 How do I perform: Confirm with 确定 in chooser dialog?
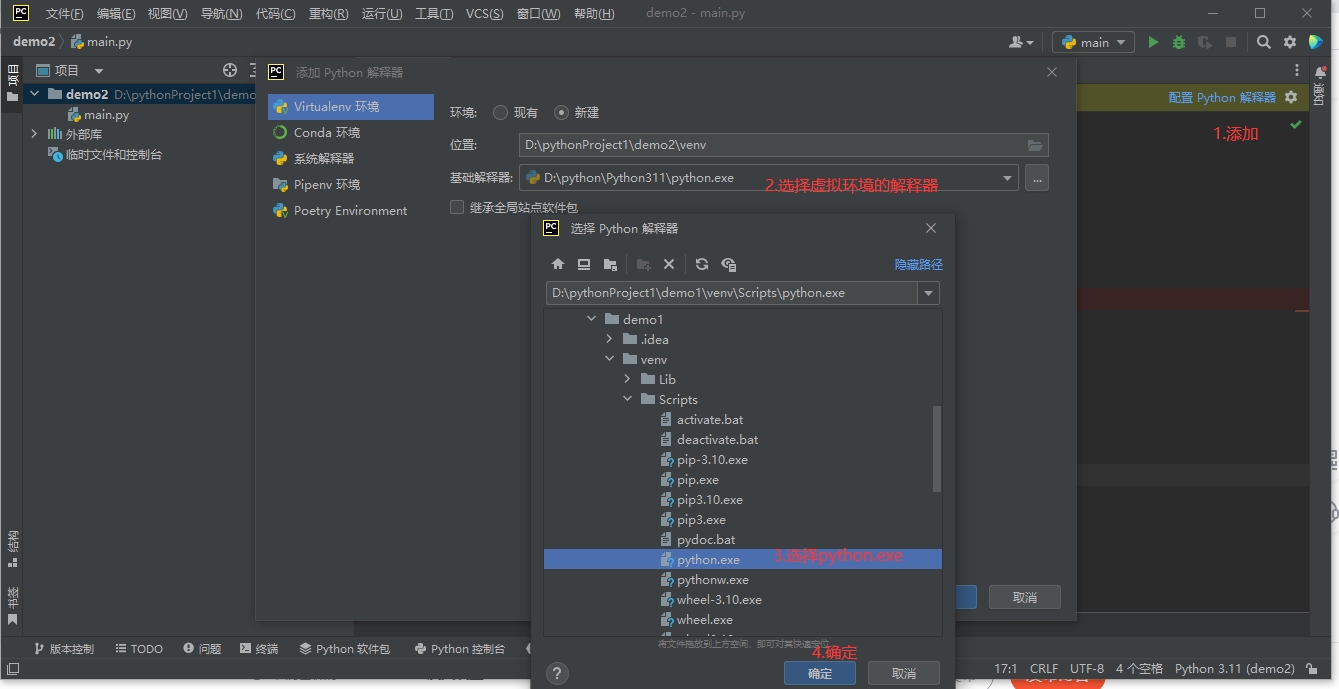click(820, 673)
